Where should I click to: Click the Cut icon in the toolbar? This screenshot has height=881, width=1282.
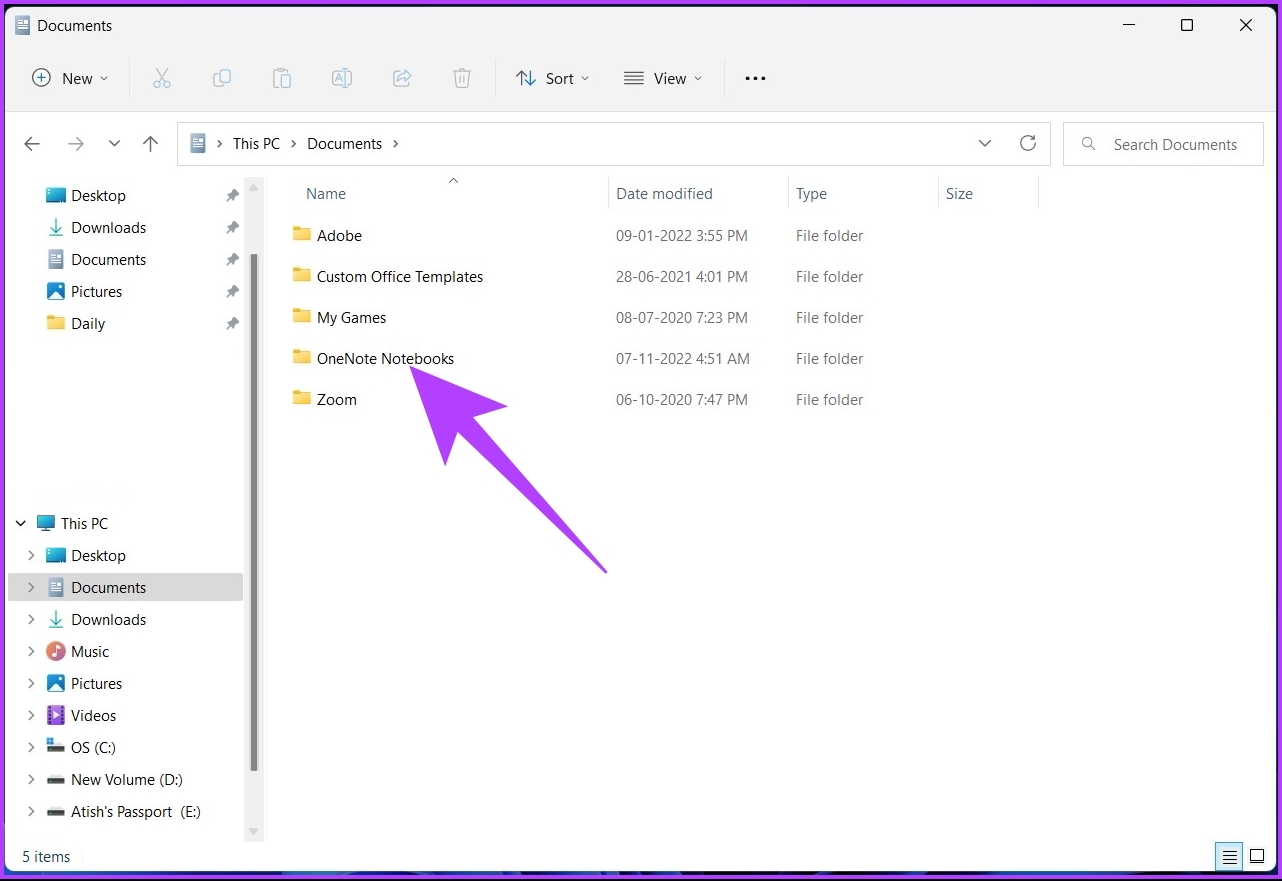(x=162, y=78)
